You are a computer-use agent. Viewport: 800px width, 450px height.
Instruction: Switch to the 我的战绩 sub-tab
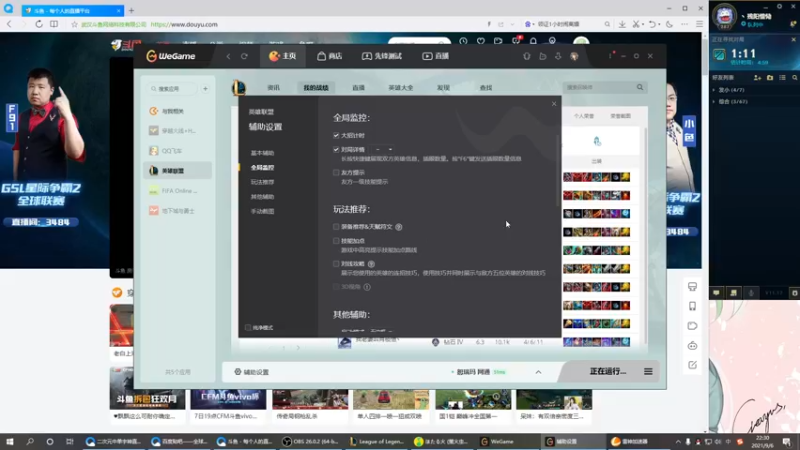[316, 88]
